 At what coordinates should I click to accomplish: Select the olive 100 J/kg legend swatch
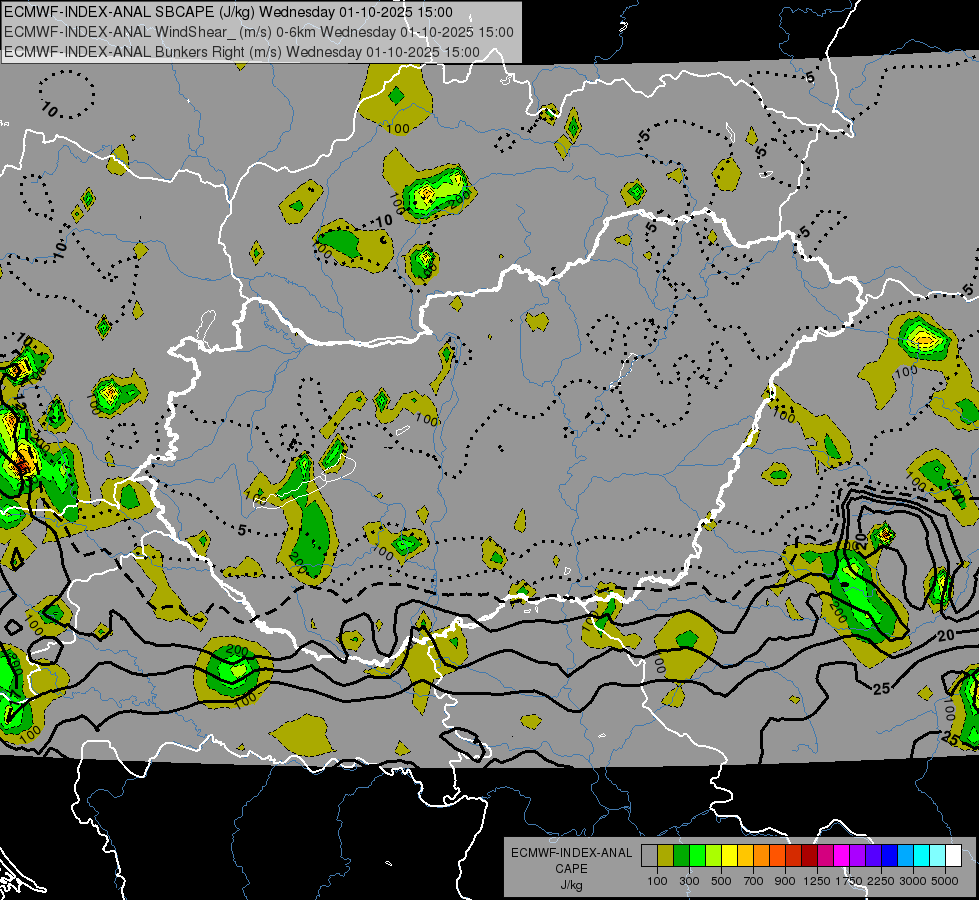pyautogui.click(x=665, y=855)
